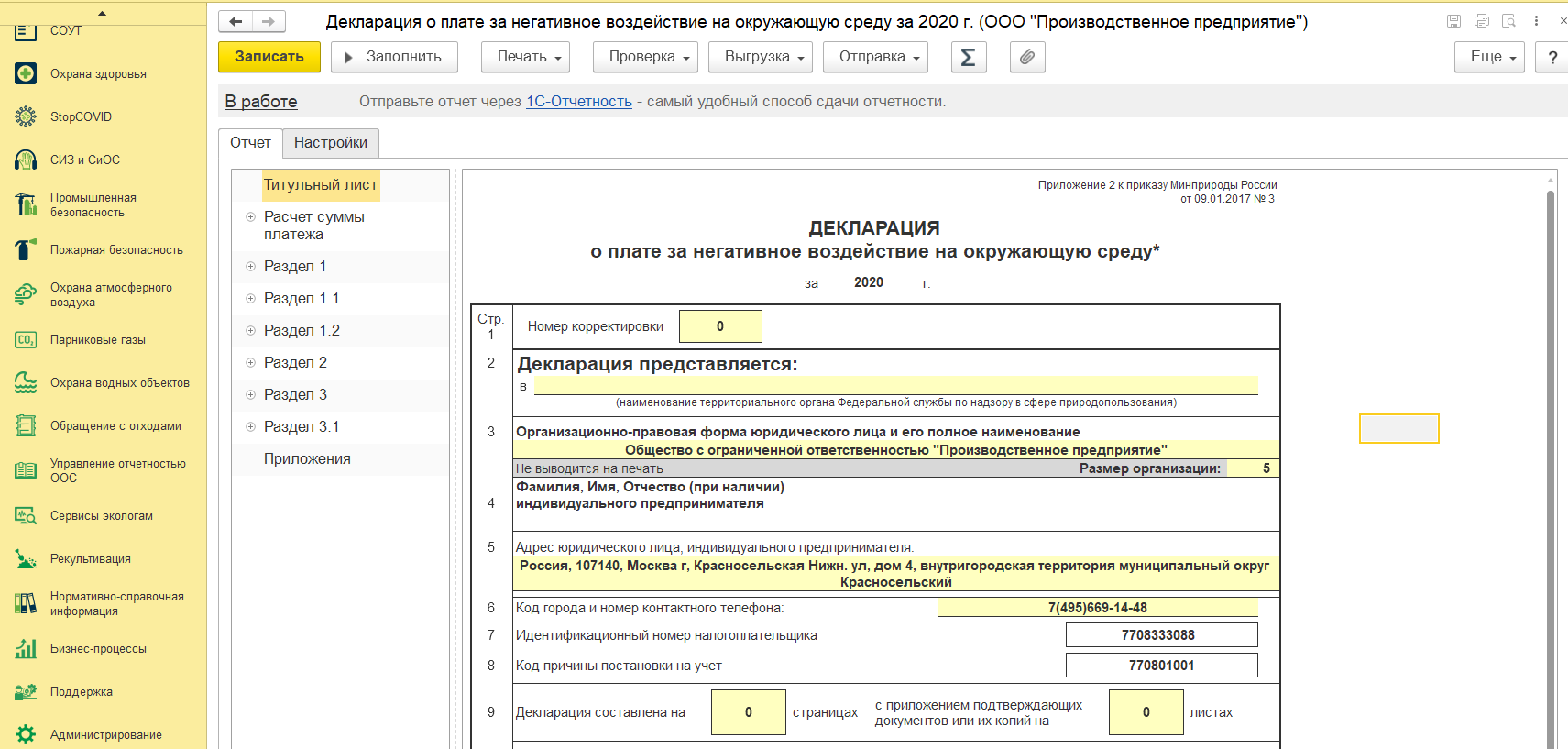Switch to the Настройки tab

[x=331, y=143]
